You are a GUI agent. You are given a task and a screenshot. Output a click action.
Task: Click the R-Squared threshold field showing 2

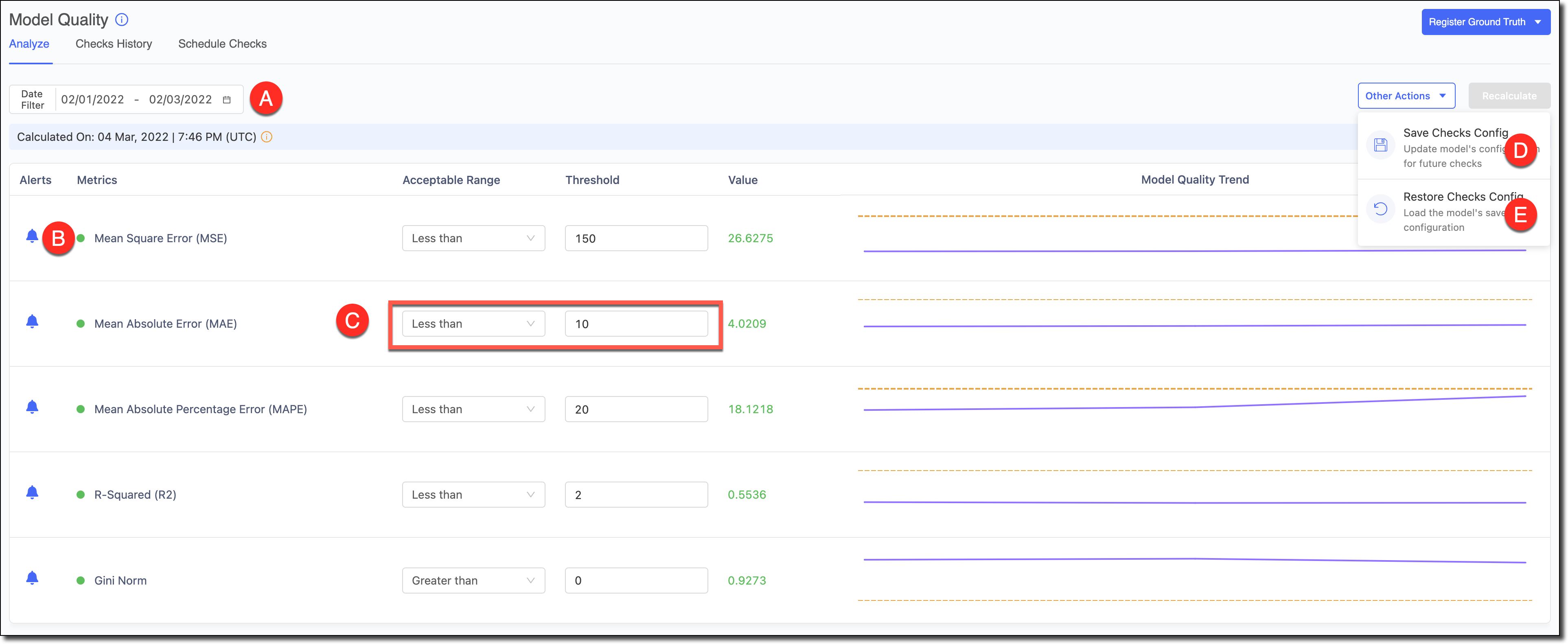coord(636,495)
